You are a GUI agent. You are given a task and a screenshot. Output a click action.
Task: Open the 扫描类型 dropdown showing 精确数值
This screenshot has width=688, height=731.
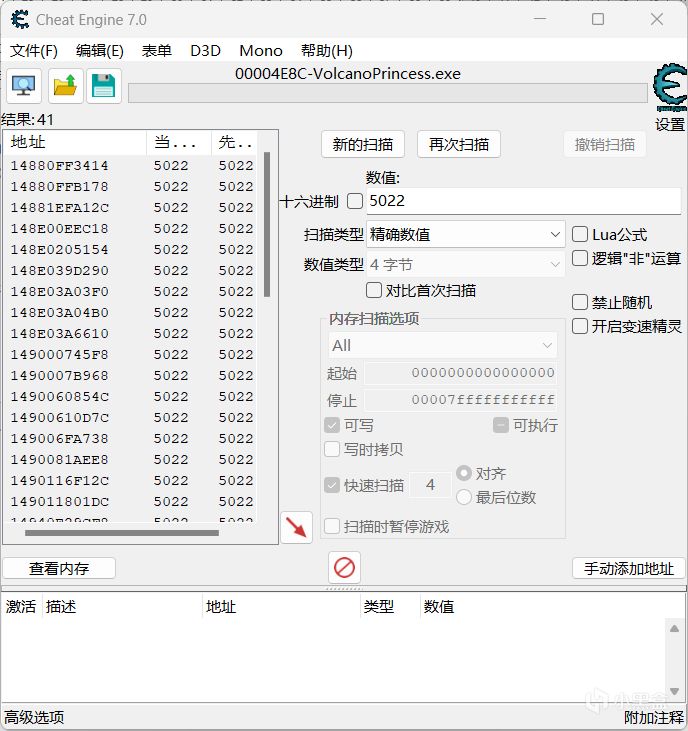pos(466,234)
